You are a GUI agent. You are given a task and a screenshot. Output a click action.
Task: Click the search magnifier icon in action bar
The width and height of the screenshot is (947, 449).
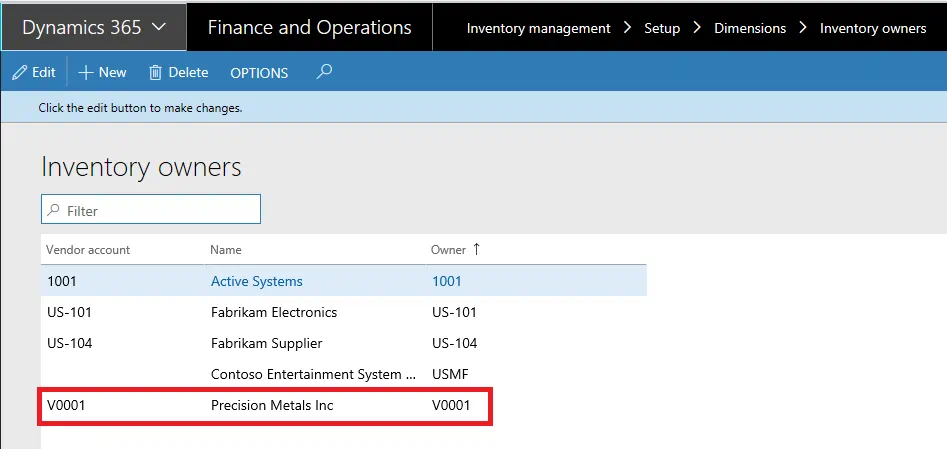pyautogui.click(x=324, y=72)
